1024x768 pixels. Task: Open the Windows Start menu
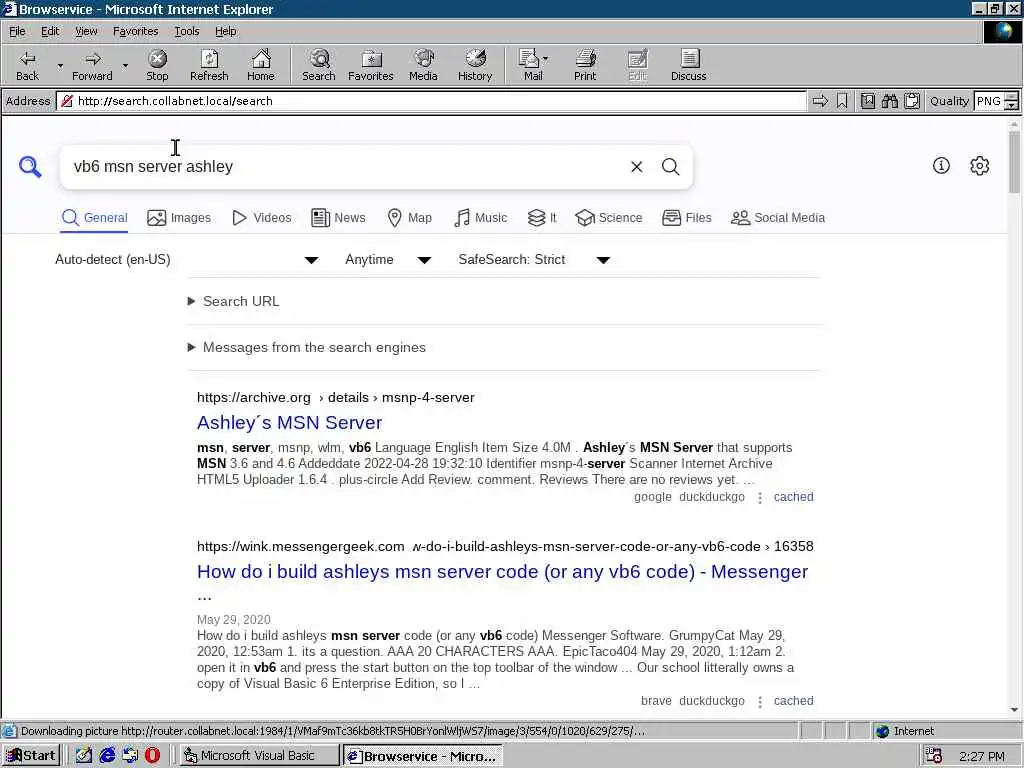tap(31, 756)
